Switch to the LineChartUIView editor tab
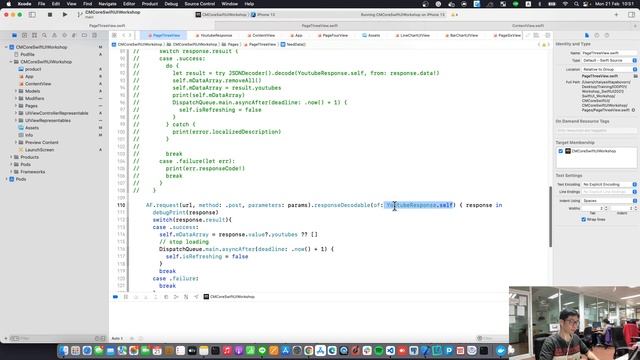Screen dimensions: 640x360 [413, 36]
